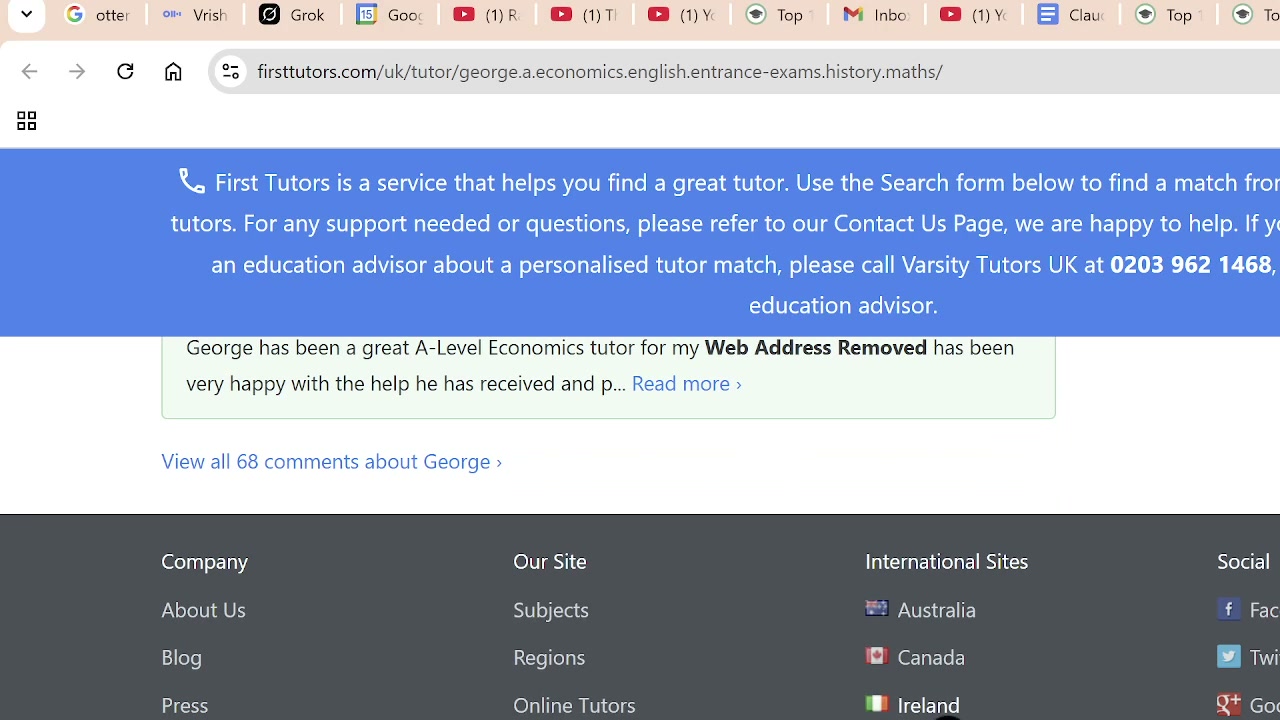1280x720 pixels.
Task: Click the Facebook social icon
Action: 1229,608
